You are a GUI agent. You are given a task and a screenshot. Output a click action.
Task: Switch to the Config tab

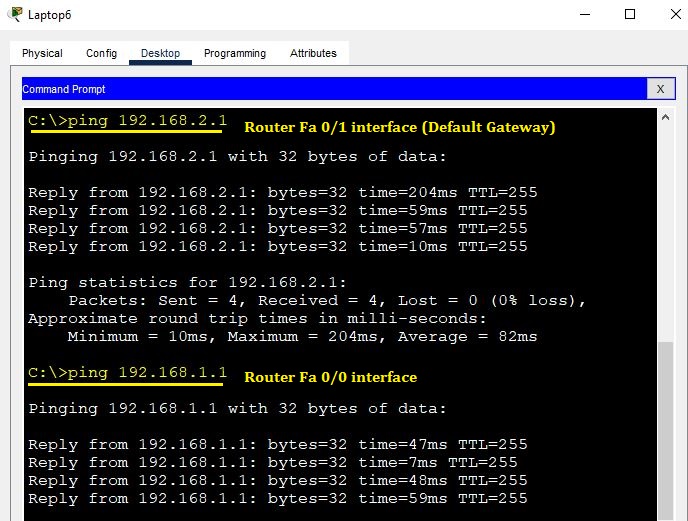101,53
